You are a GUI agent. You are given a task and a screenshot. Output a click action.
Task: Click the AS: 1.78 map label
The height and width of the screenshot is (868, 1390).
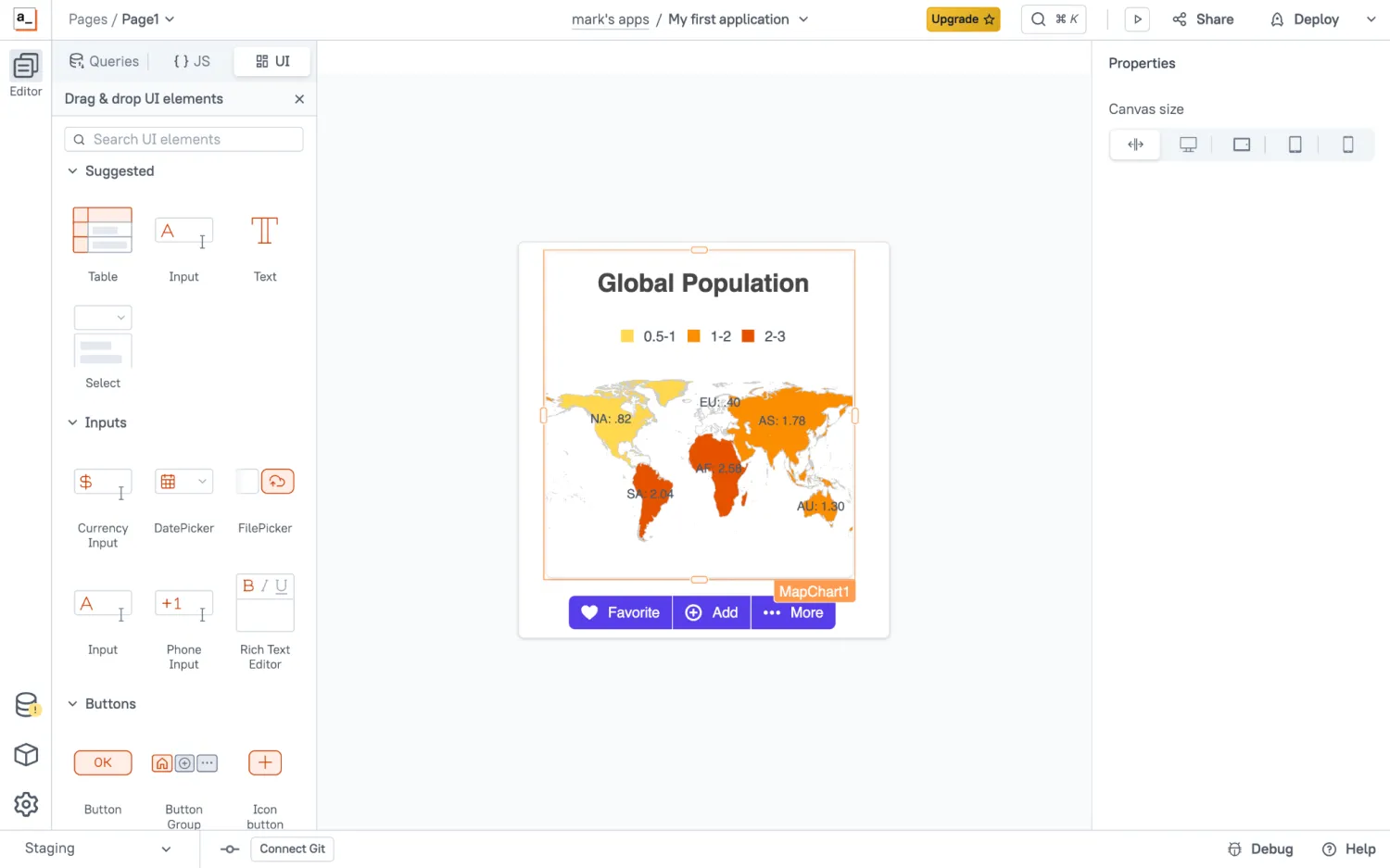point(782,421)
